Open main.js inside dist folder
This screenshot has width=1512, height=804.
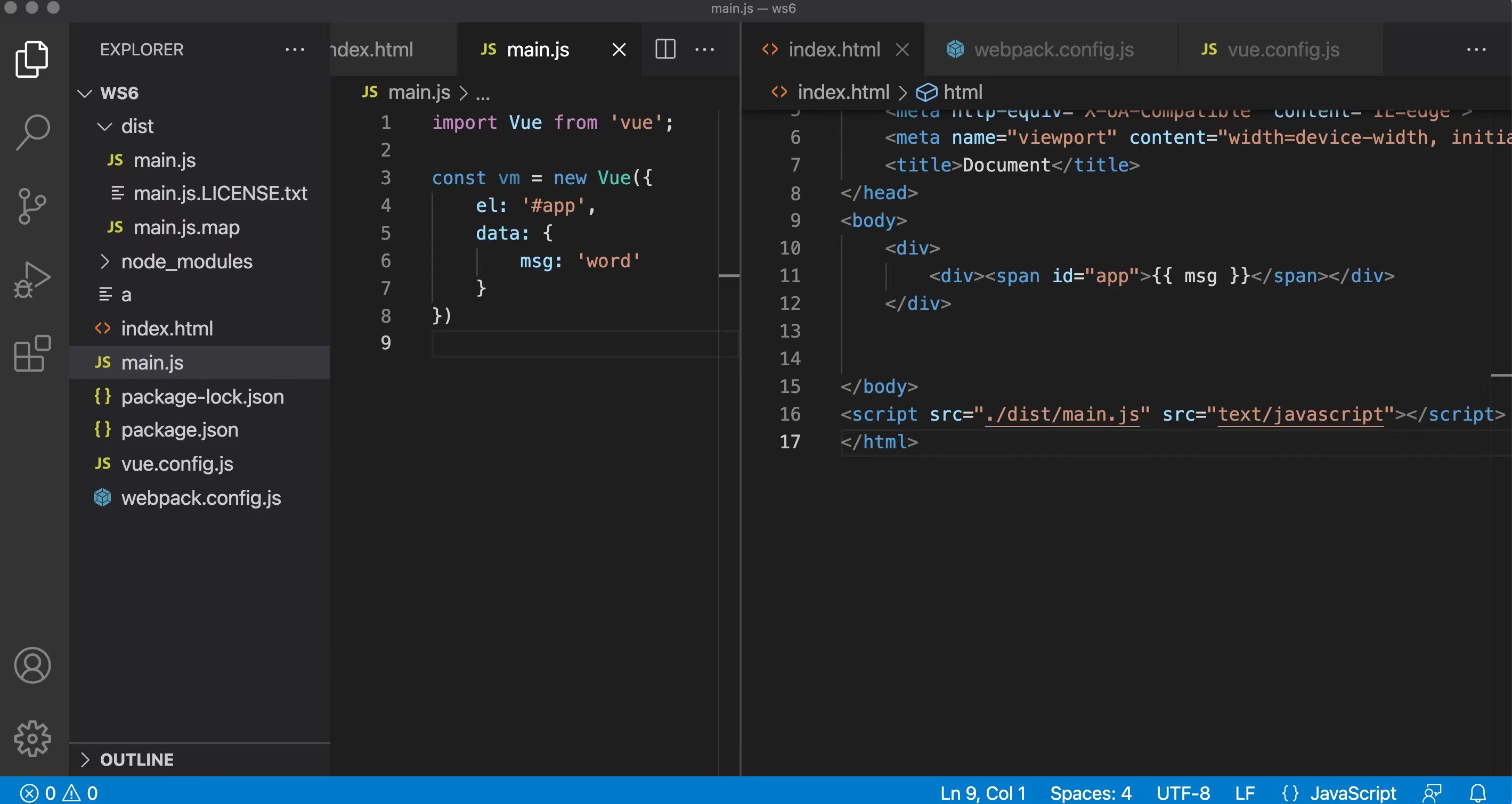coord(200,160)
